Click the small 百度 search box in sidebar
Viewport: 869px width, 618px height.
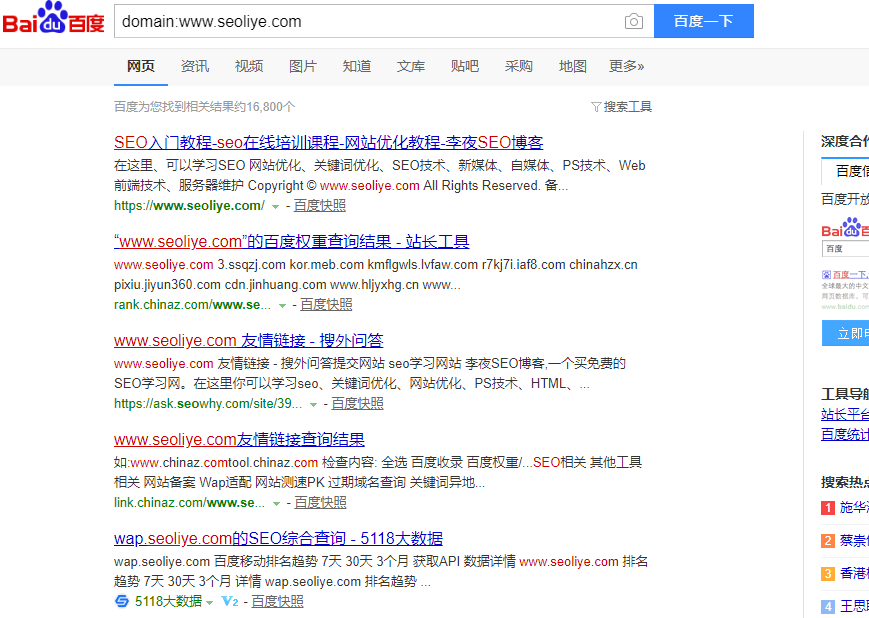pyautogui.click(x=846, y=249)
